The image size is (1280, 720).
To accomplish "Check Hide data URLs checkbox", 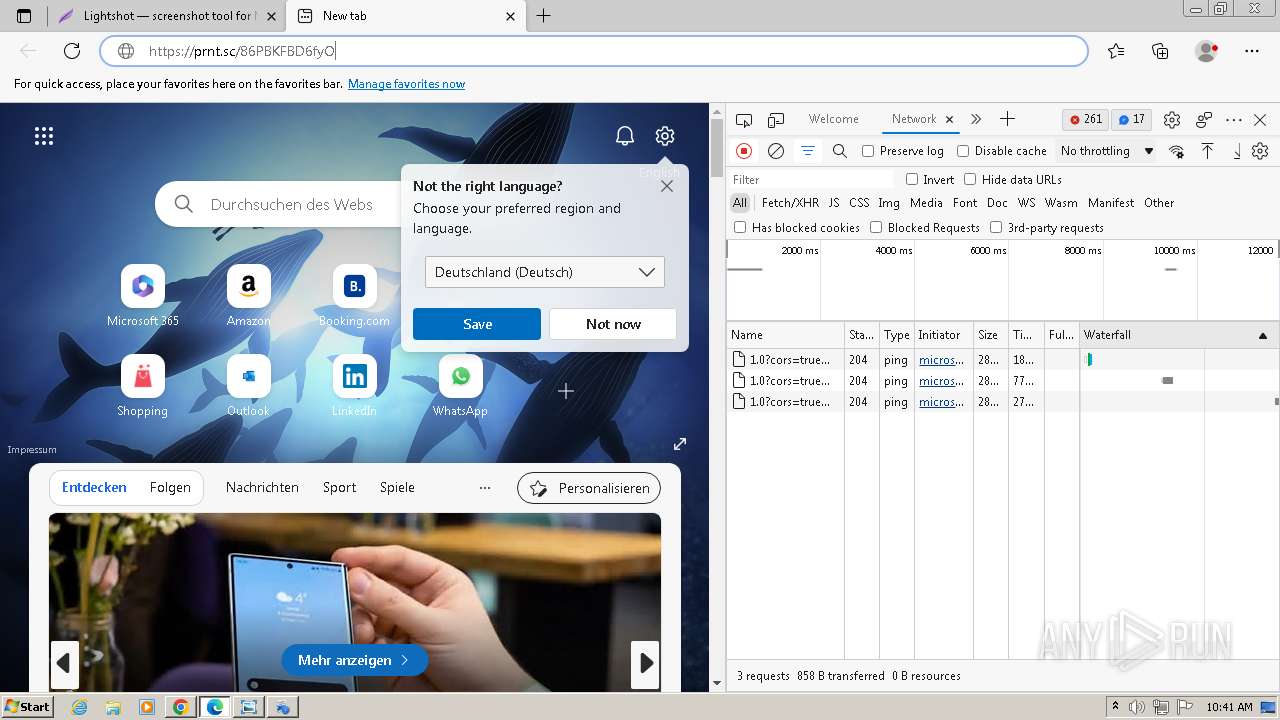I will [x=970, y=180].
